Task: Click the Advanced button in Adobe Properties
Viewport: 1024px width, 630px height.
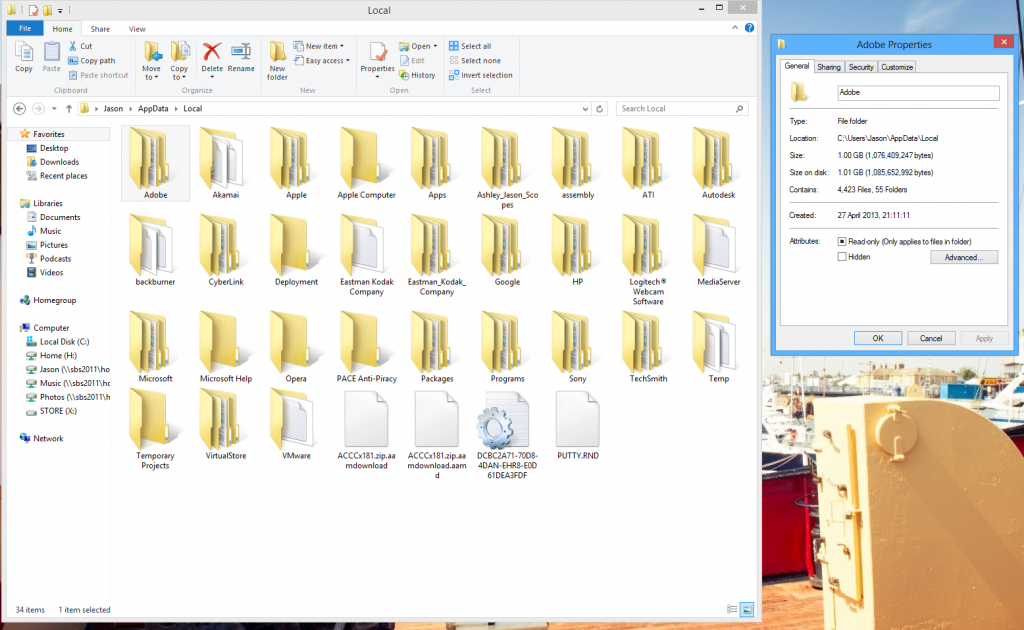Action: tap(963, 256)
